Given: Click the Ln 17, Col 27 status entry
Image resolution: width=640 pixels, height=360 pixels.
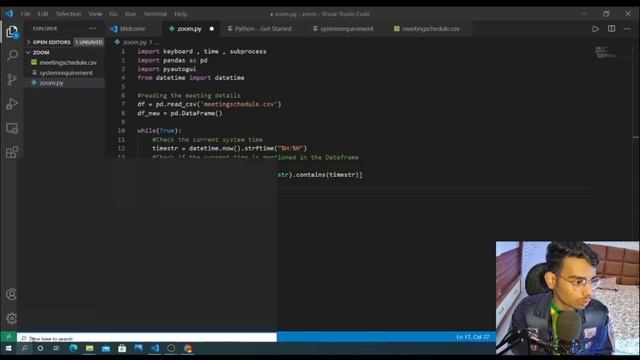Looking at the screenshot, I should tap(473, 337).
